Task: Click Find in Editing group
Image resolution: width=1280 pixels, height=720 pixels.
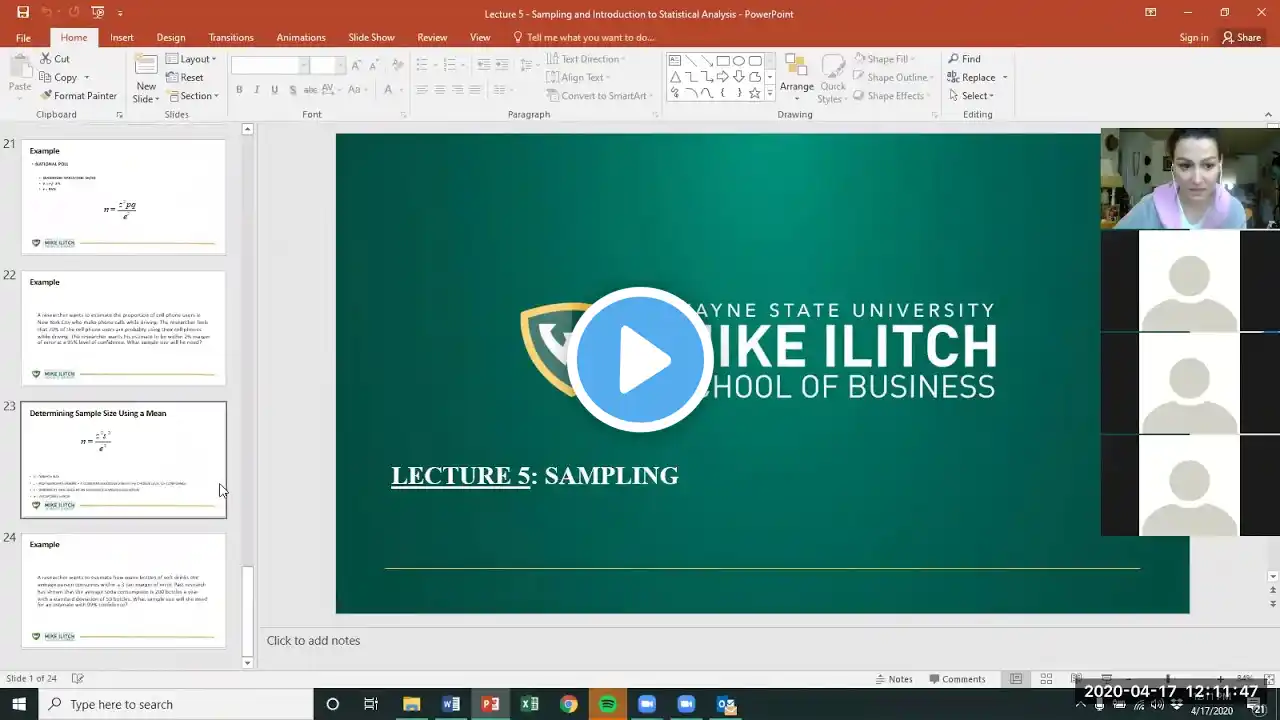Action: [964, 59]
